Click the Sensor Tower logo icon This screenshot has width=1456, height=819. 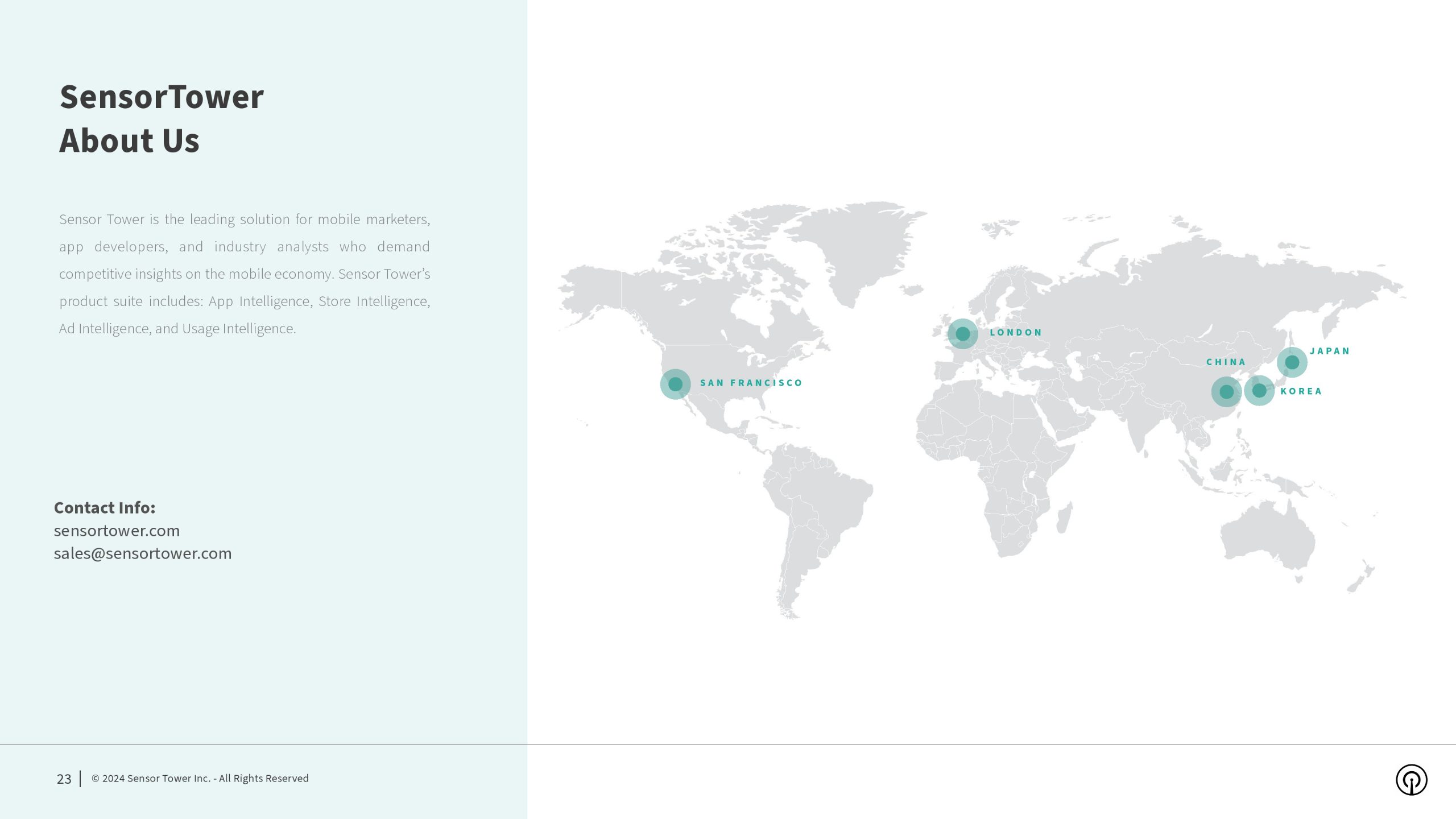[x=1411, y=780]
